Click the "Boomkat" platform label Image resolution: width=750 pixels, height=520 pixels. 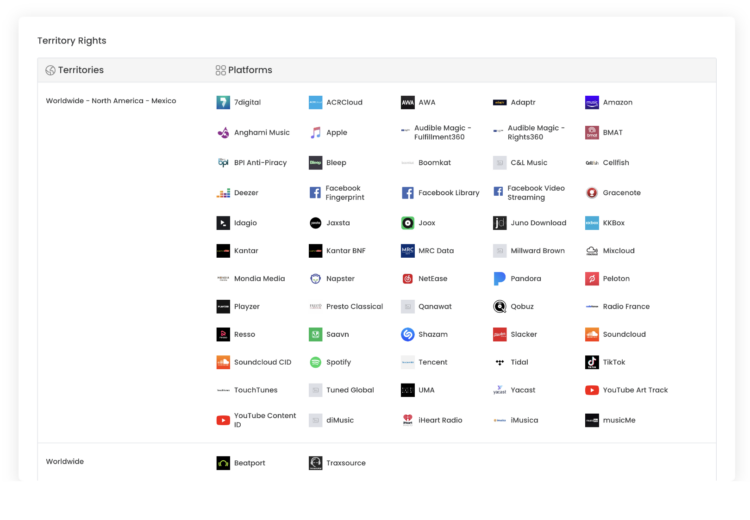[434, 163]
